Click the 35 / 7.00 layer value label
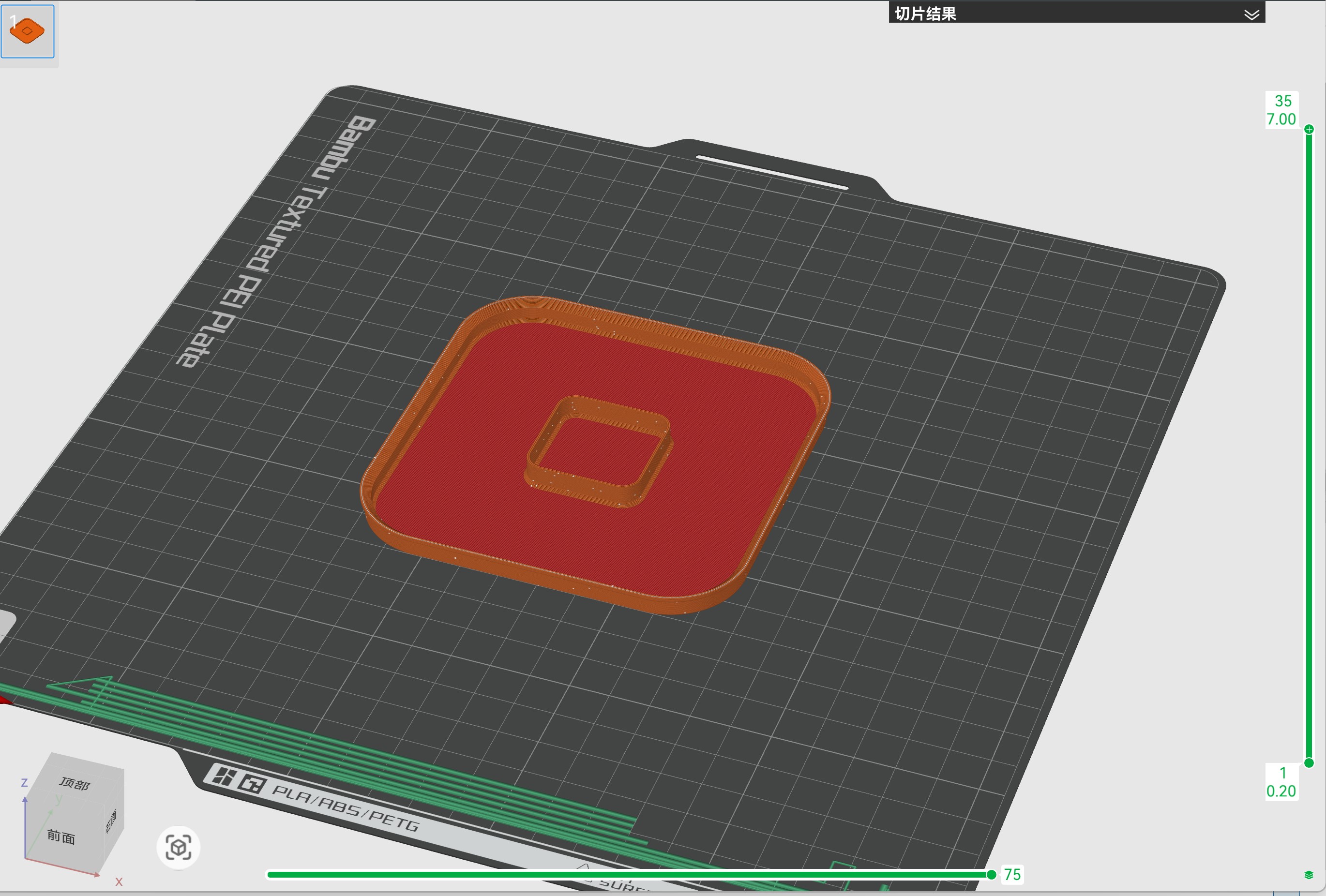1326x896 pixels. coord(1281,110)
